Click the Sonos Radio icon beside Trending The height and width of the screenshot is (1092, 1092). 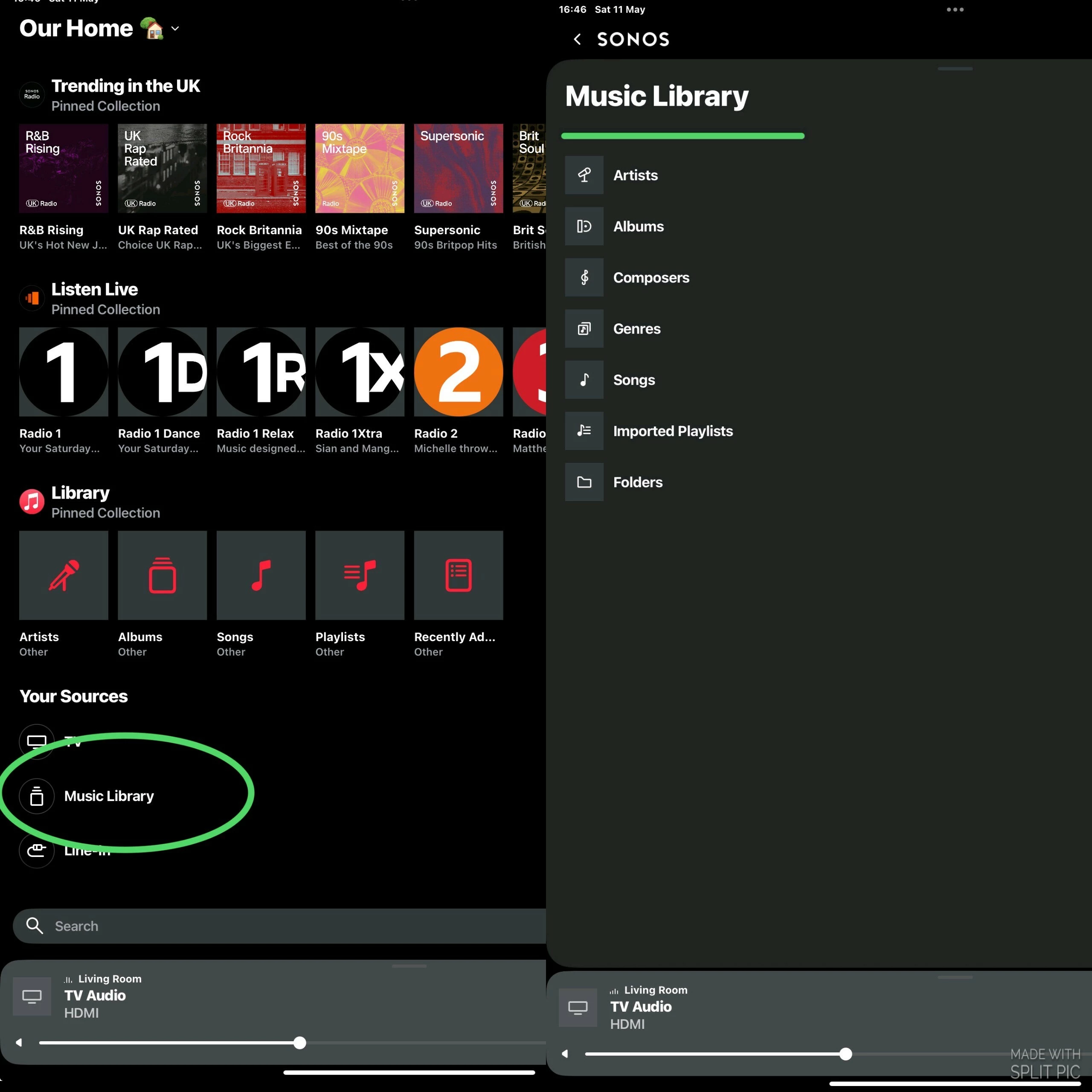[32, 94]
